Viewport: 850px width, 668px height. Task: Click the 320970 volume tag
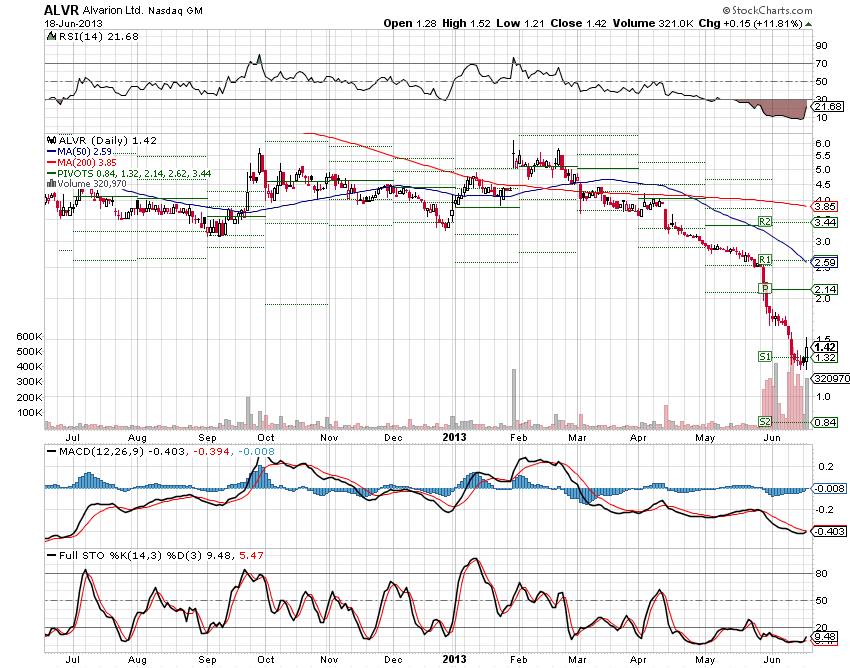point(829,378)
